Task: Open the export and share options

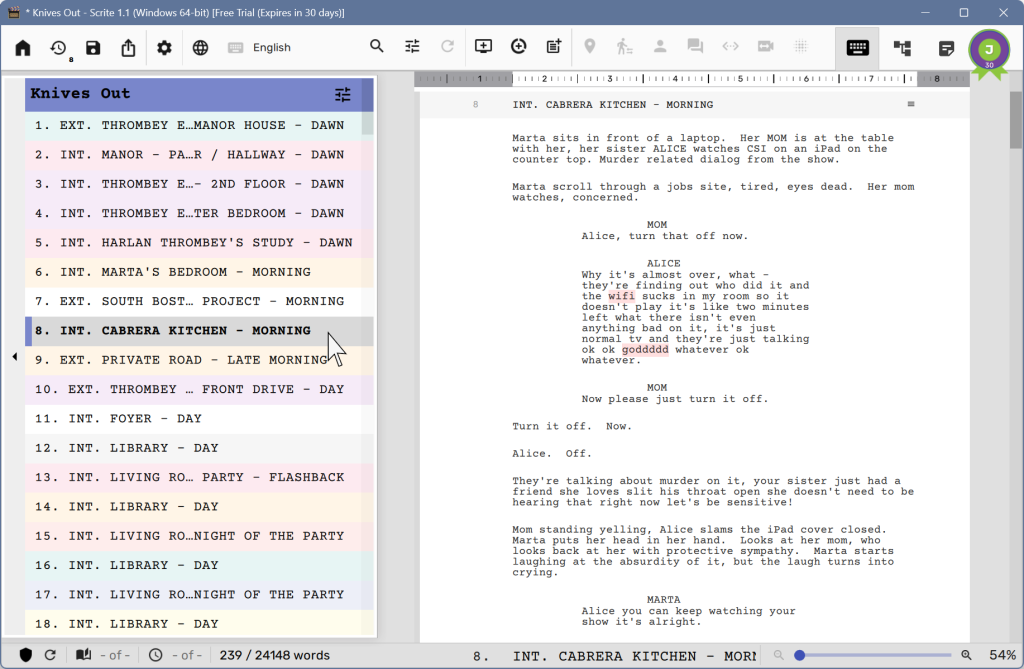Action: click(128, 46)
